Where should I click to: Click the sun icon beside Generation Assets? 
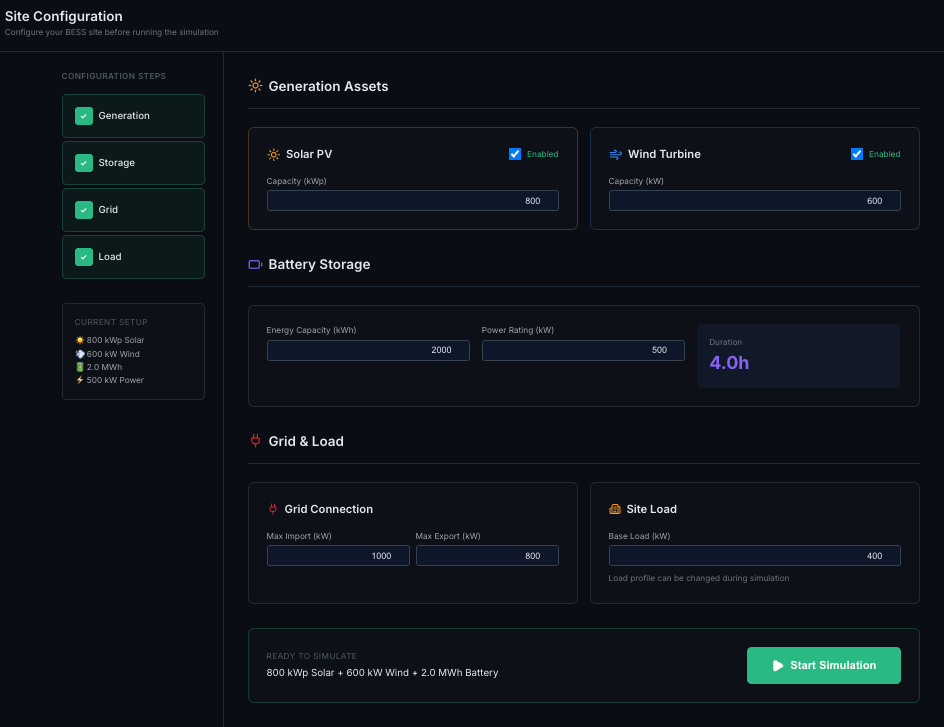(255, 86)
